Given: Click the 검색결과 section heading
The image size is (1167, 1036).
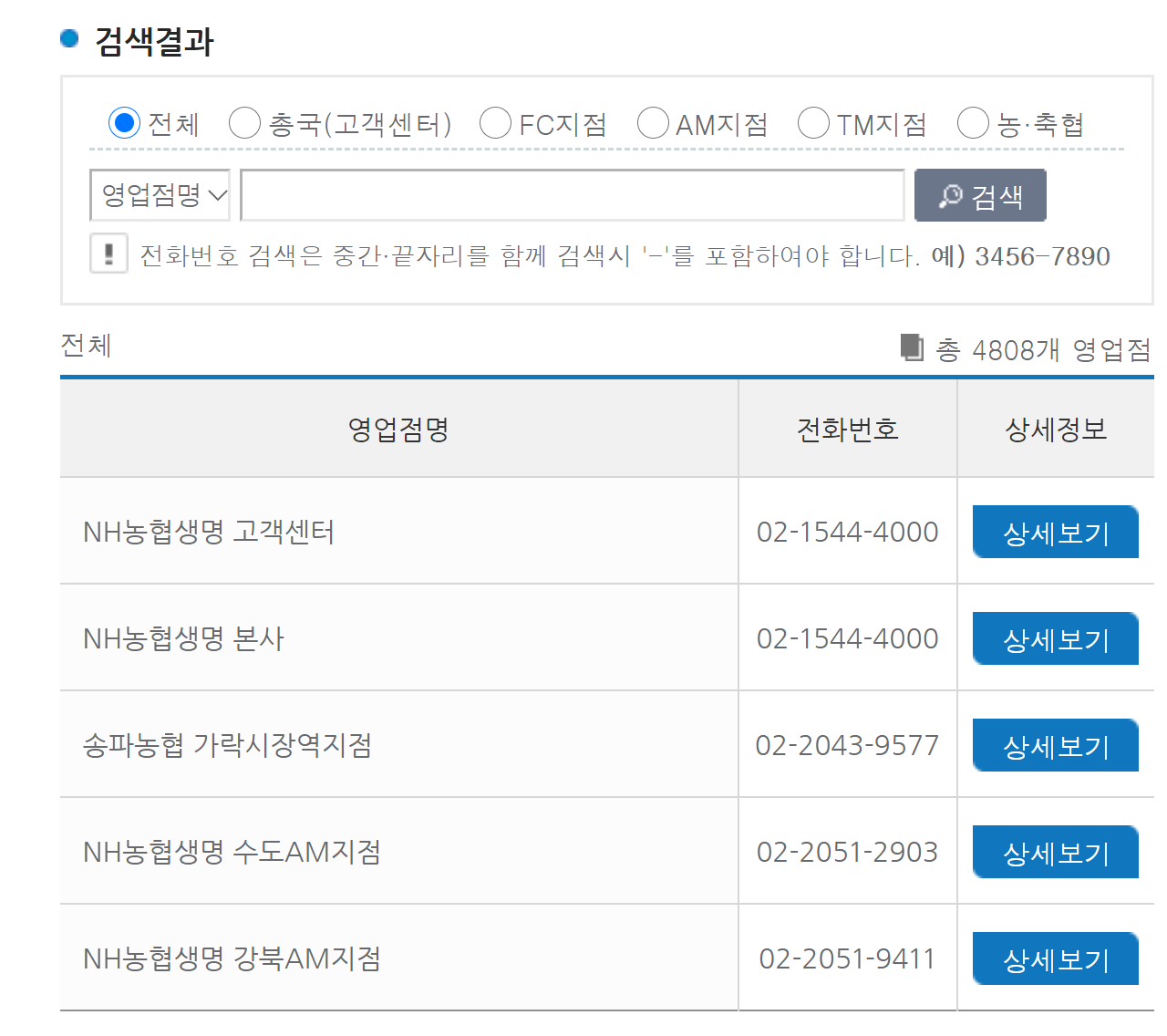Looking at the screenshot, I should click(x=154, y=41).
